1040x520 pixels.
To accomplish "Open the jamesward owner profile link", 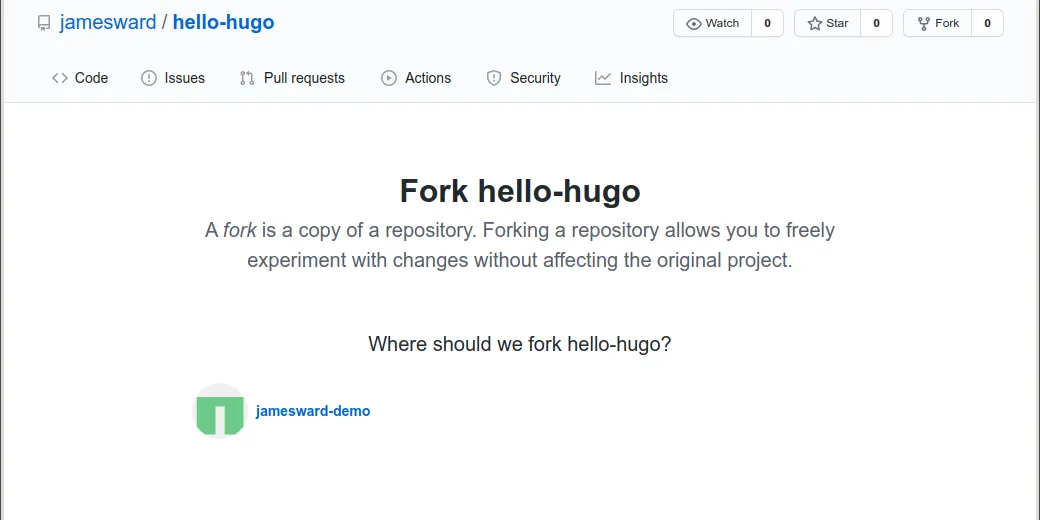I will pos(108,23).
